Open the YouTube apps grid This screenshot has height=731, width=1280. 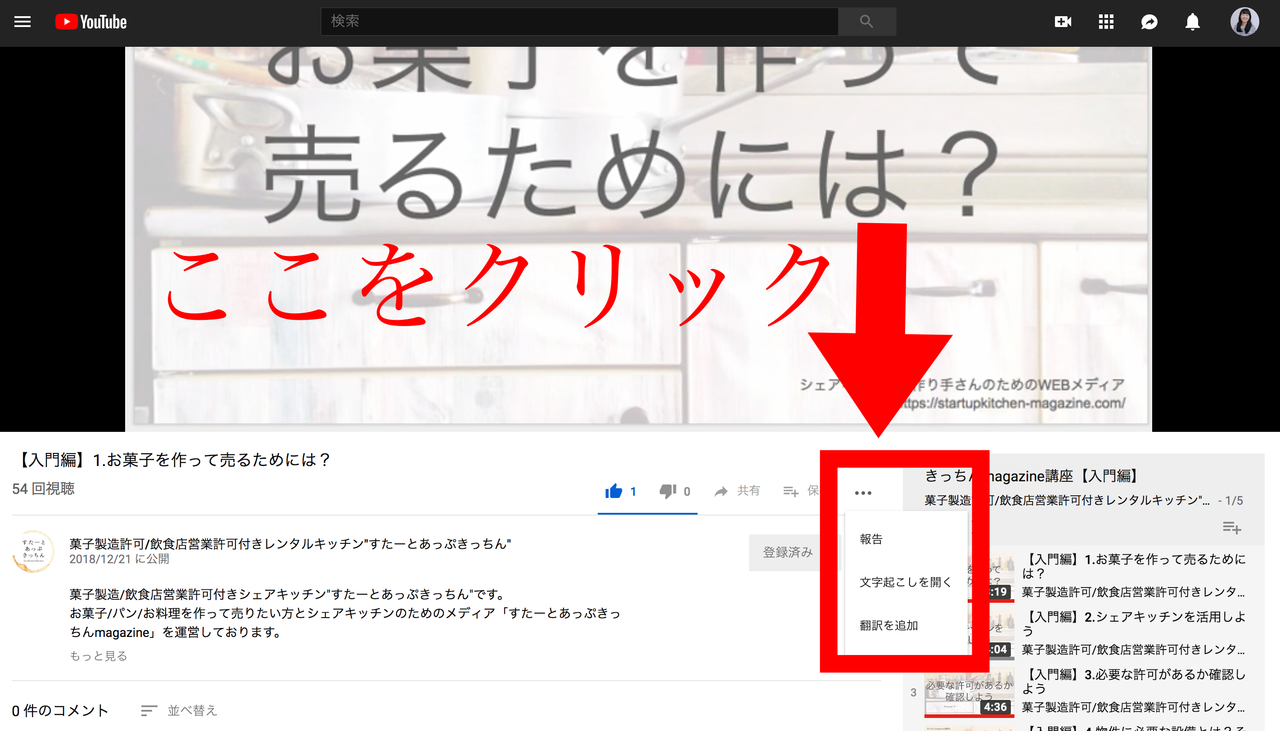[1106, 22]
